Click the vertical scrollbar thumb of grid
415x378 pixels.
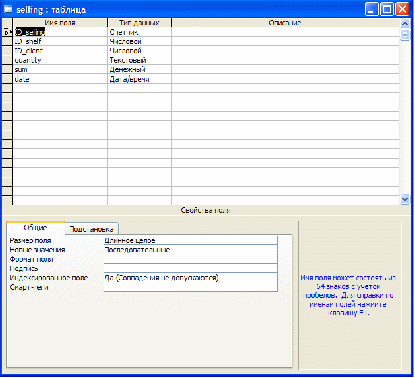pos(405,35)
